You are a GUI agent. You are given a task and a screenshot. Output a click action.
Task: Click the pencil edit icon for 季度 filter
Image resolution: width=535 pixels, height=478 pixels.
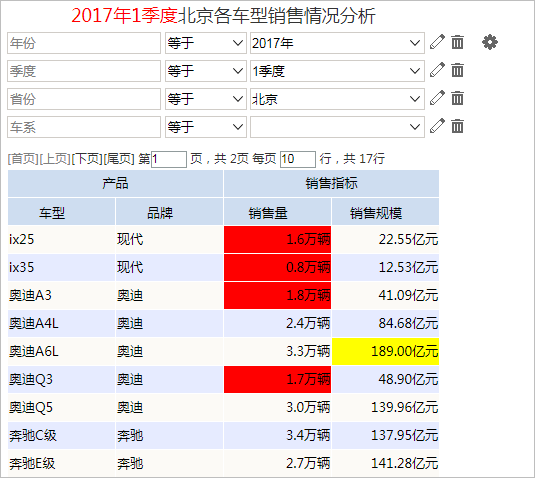[437, 70]
